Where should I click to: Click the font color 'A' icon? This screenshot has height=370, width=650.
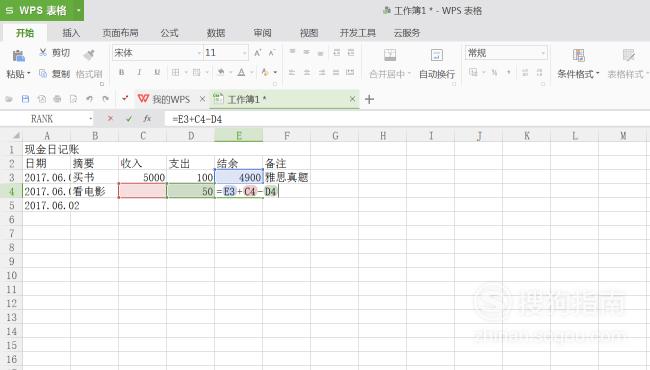point(241,72)
